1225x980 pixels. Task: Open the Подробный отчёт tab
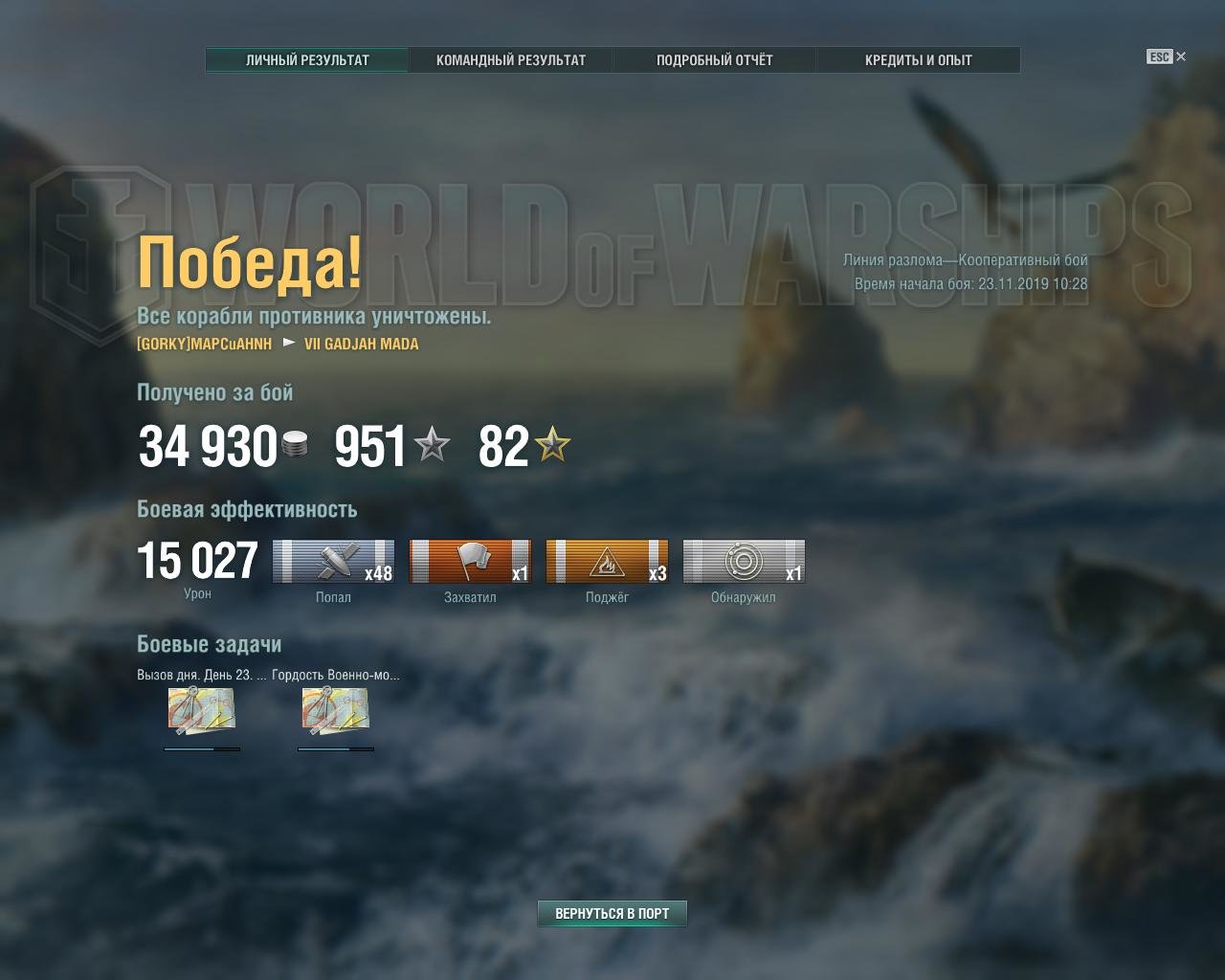tap(715, 59)
